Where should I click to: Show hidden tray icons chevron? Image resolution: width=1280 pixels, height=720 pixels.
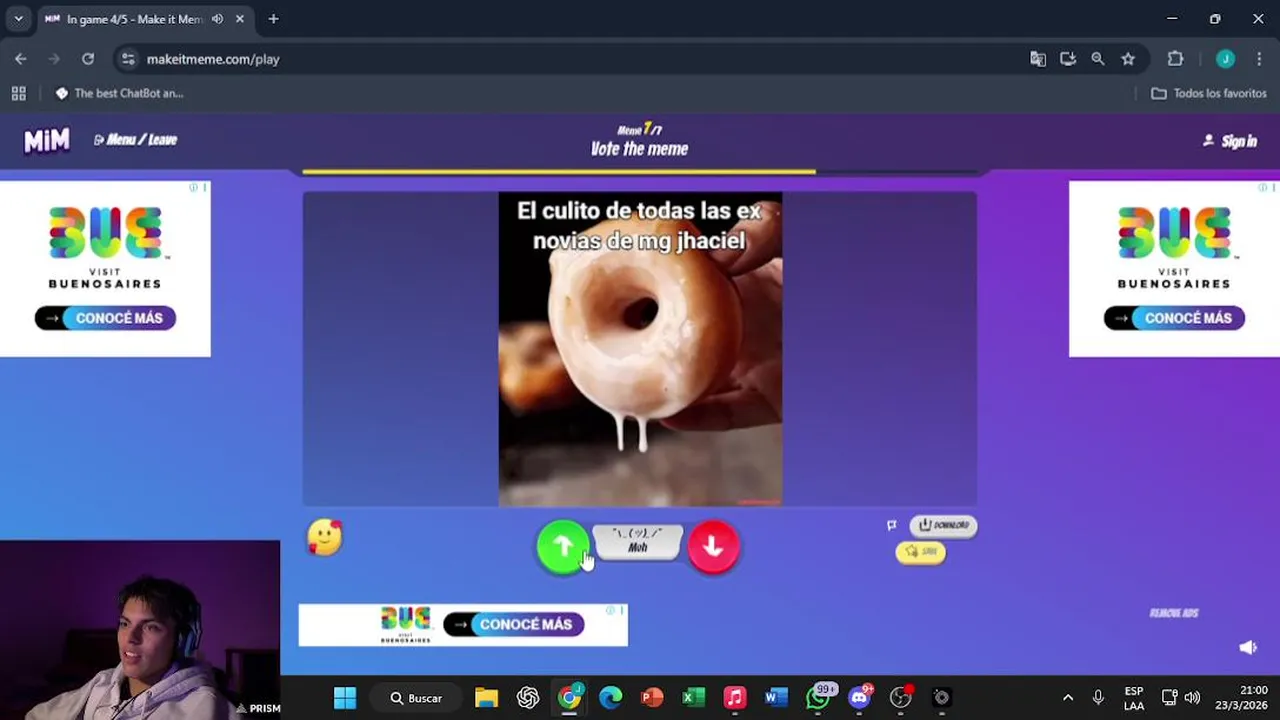coord(1068,698)
